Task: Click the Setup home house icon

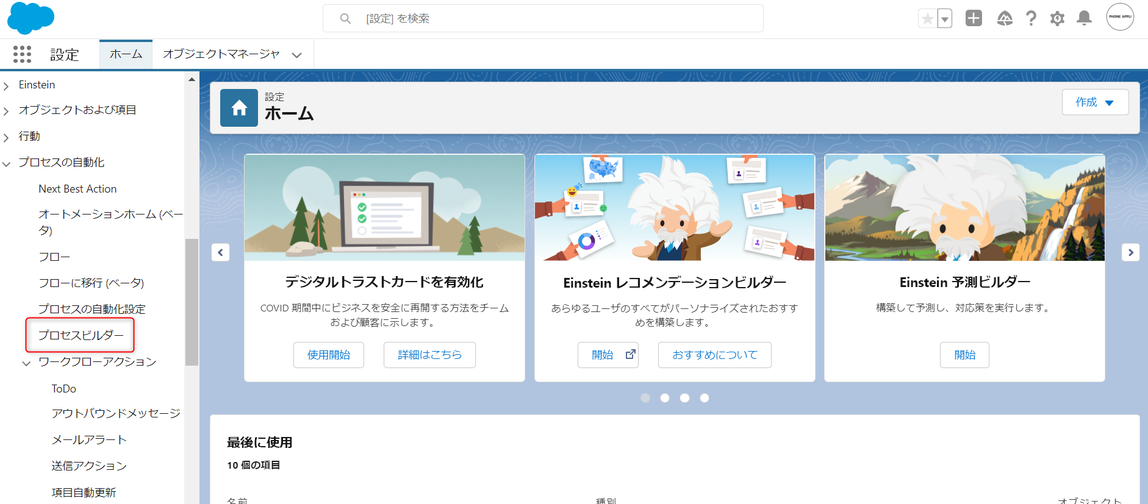Action: click(x=239, y=108)
